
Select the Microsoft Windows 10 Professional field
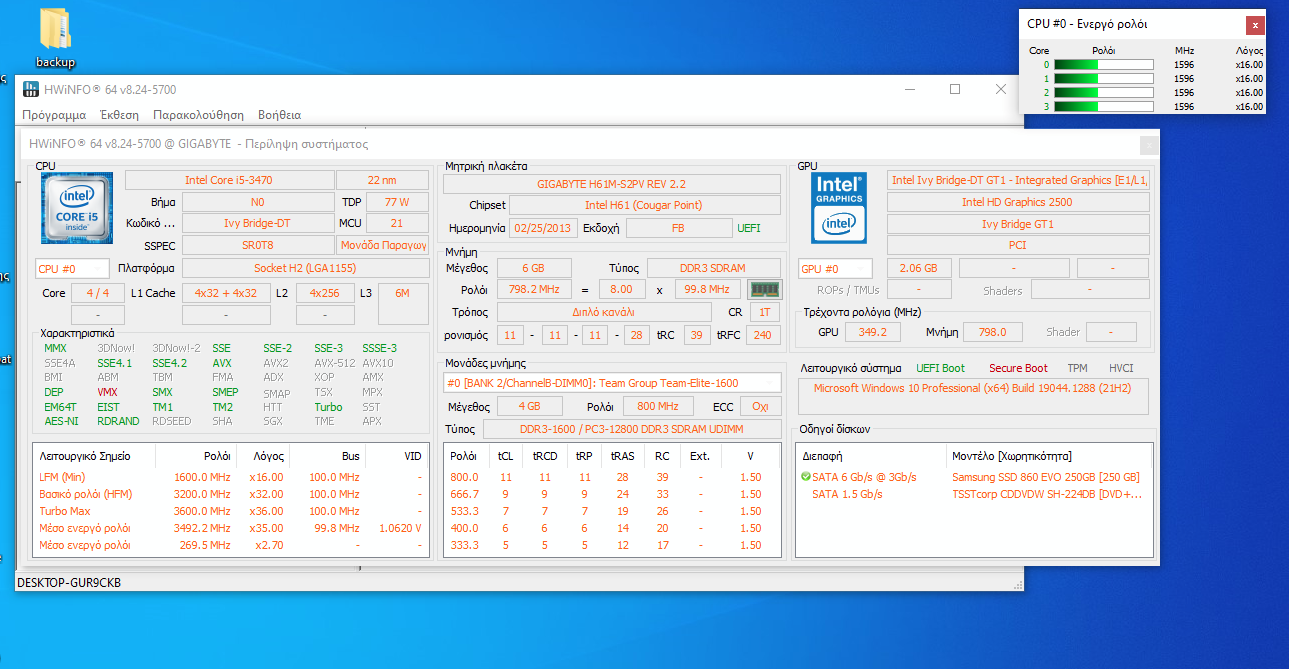pyautogui.click(x=974, y=394)
